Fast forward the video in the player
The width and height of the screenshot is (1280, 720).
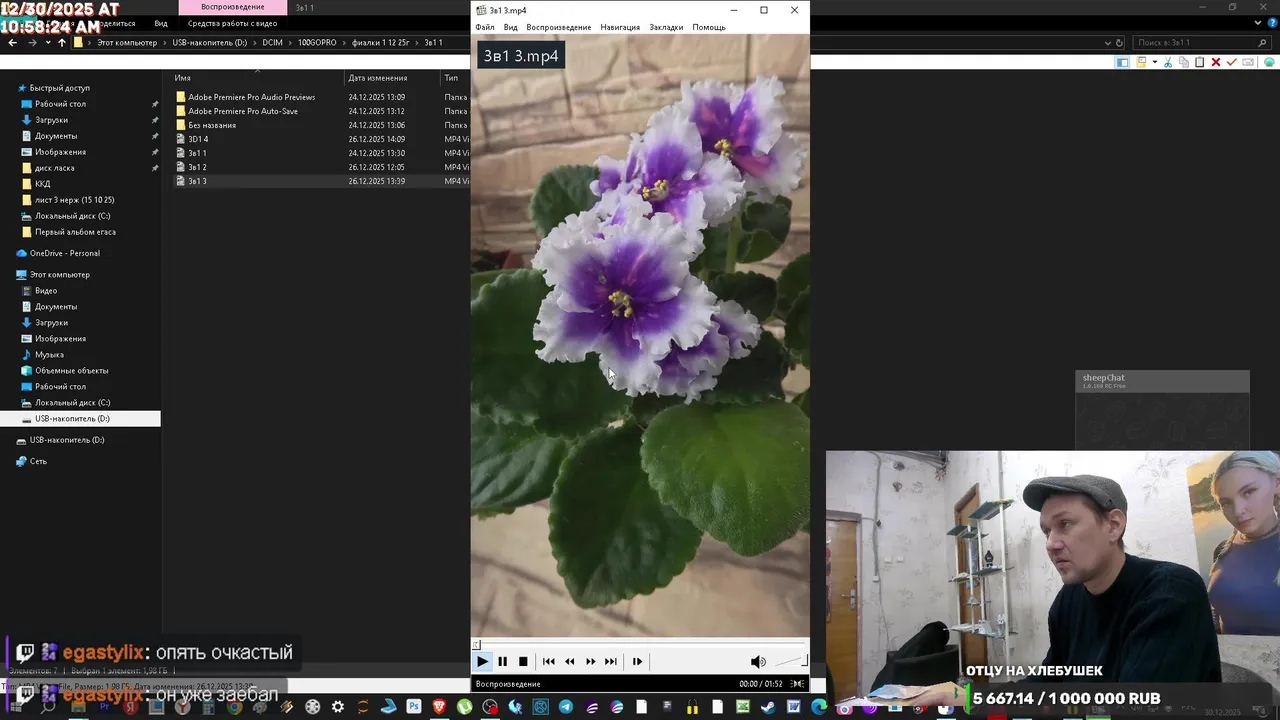[590, 661]
